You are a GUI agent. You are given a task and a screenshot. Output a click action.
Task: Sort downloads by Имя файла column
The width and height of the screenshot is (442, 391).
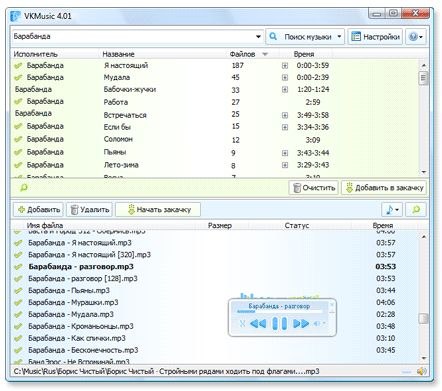45,225
